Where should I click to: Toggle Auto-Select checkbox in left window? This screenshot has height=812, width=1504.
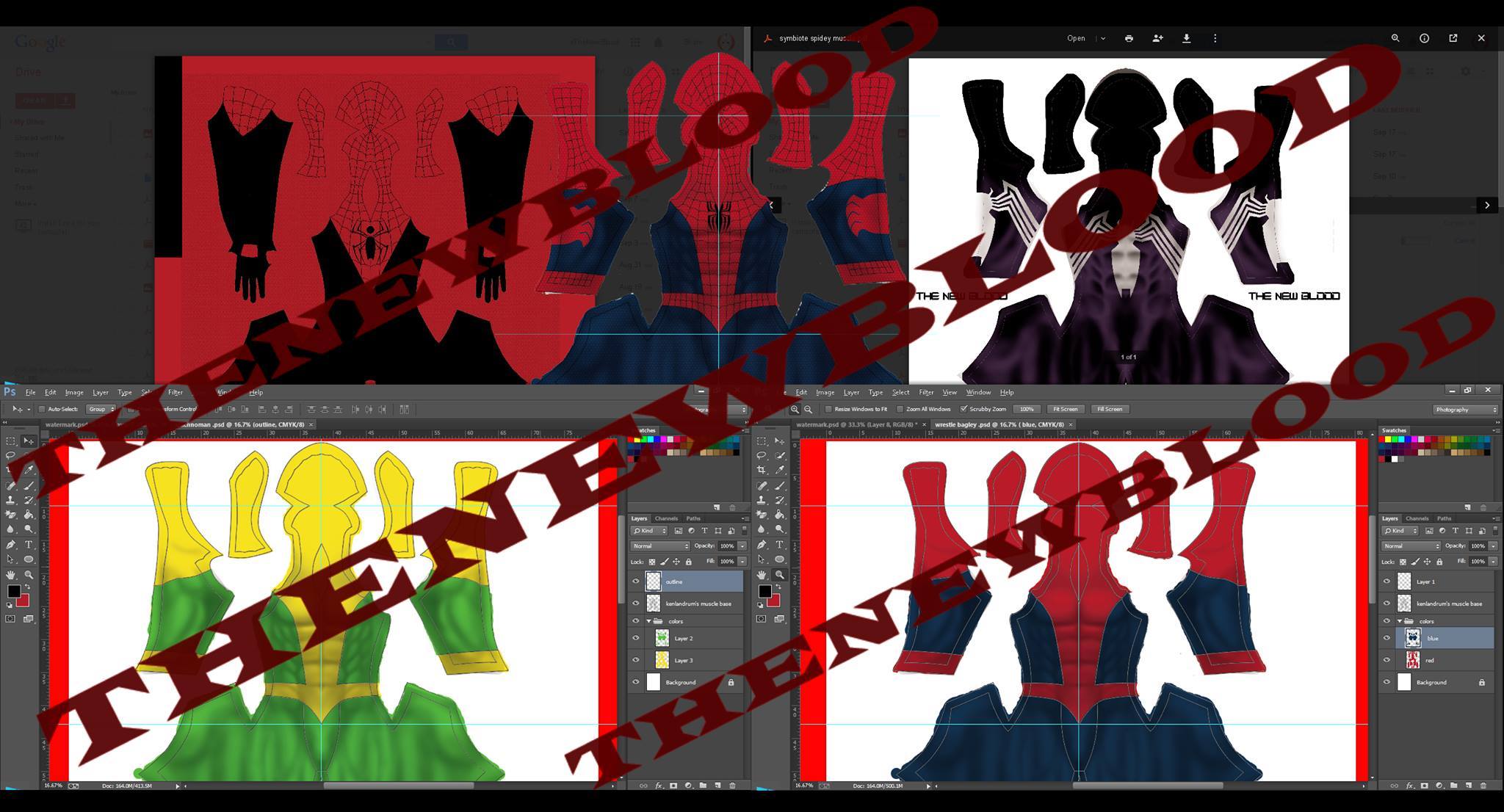pos(42,409)
